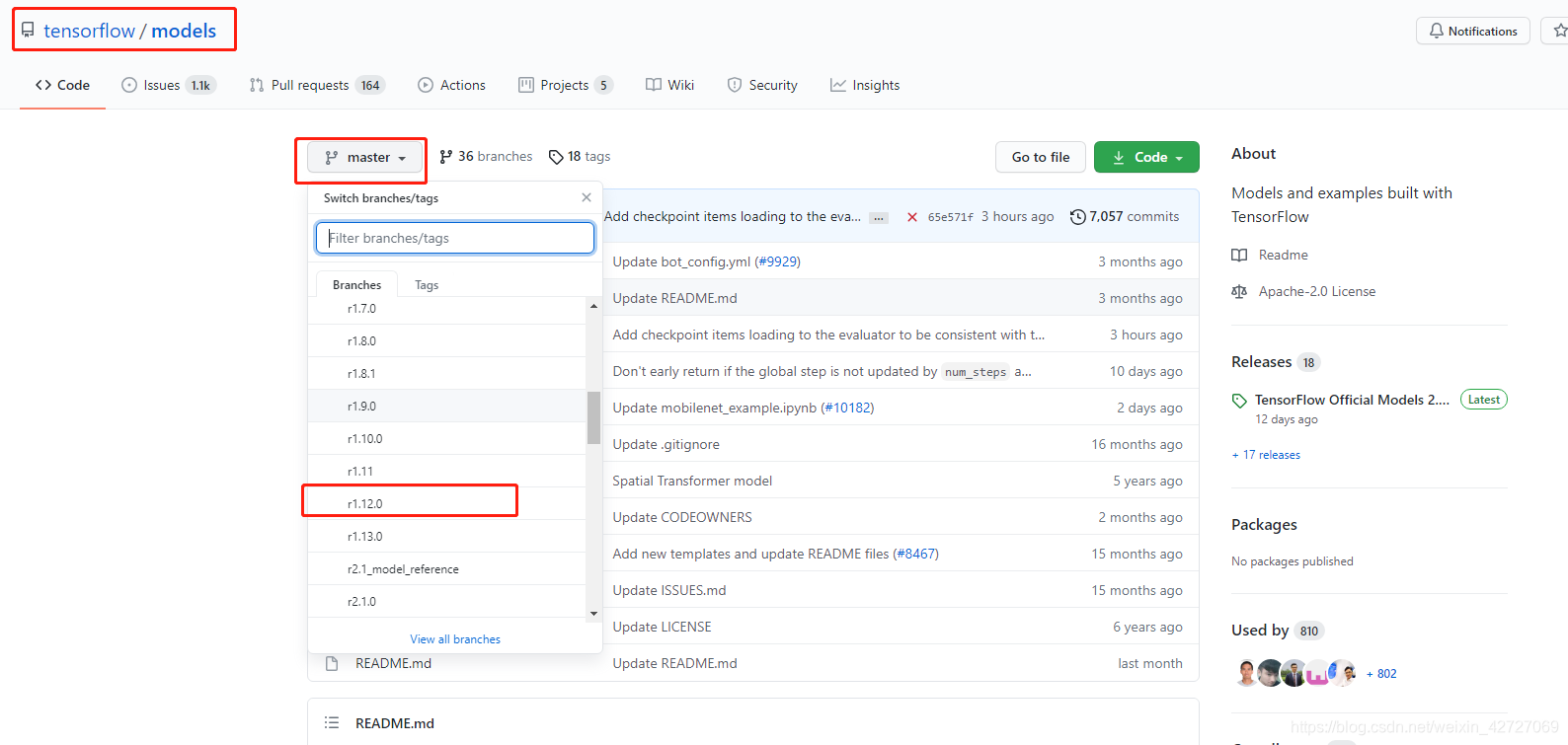Open the Insights tab
This screenshot has width=1568, height=745.
(865, 85)
